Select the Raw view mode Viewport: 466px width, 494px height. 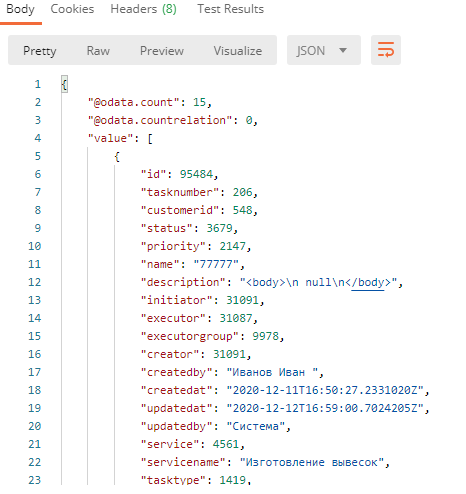tap(98, 51)
